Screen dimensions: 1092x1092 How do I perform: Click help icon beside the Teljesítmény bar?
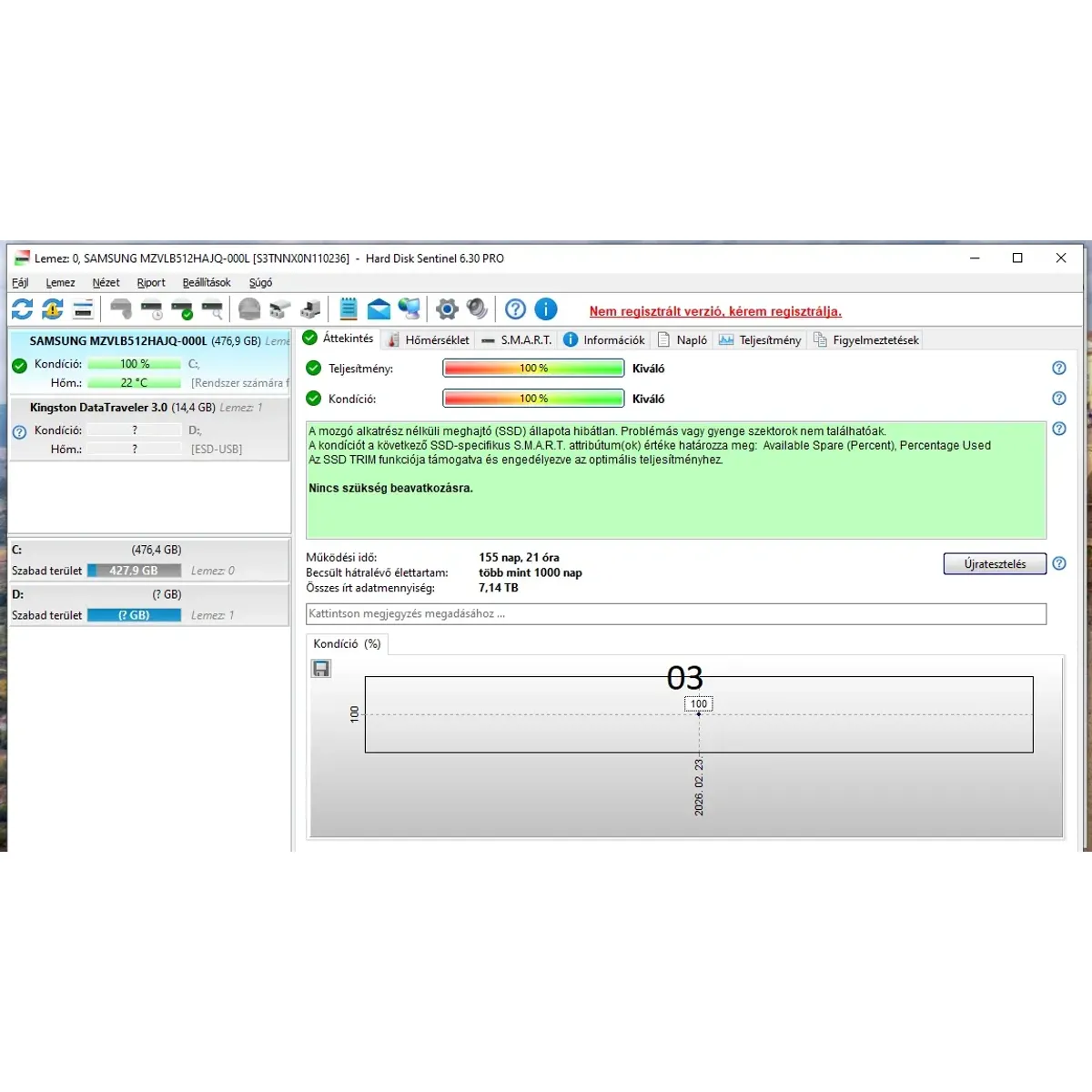click(1058, 369)
